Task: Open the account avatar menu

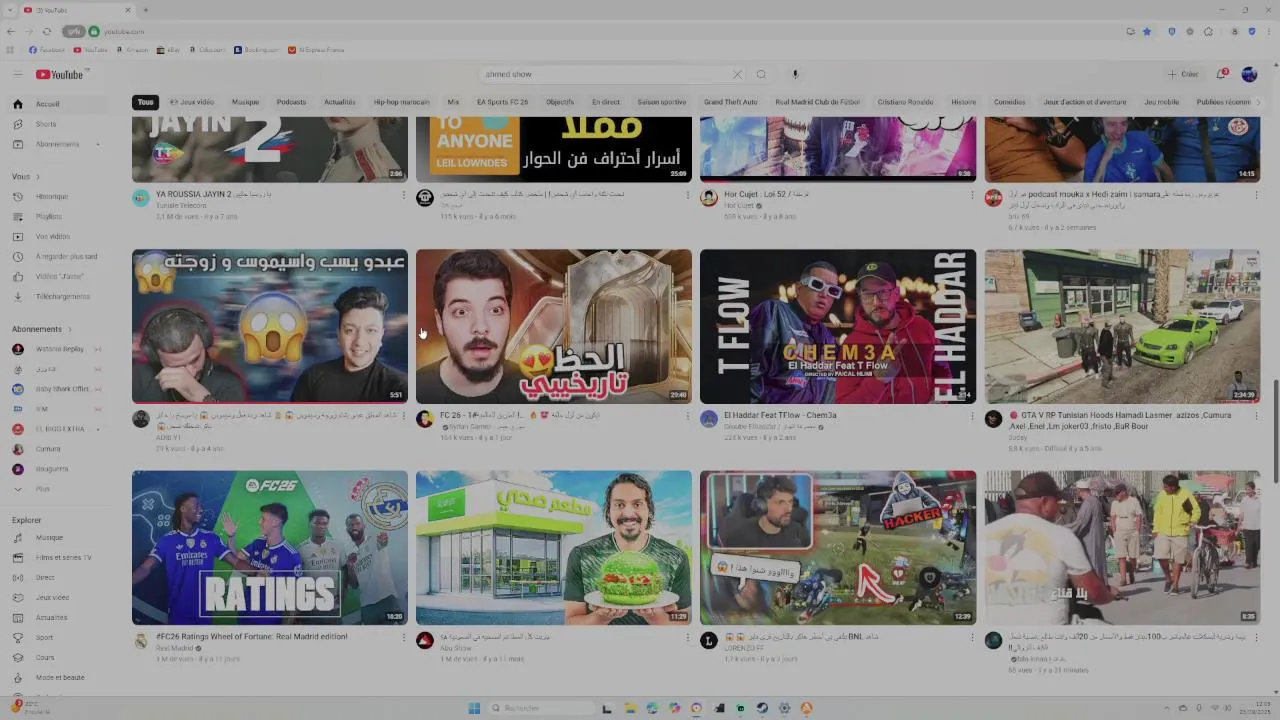Action: (1249, 74)
